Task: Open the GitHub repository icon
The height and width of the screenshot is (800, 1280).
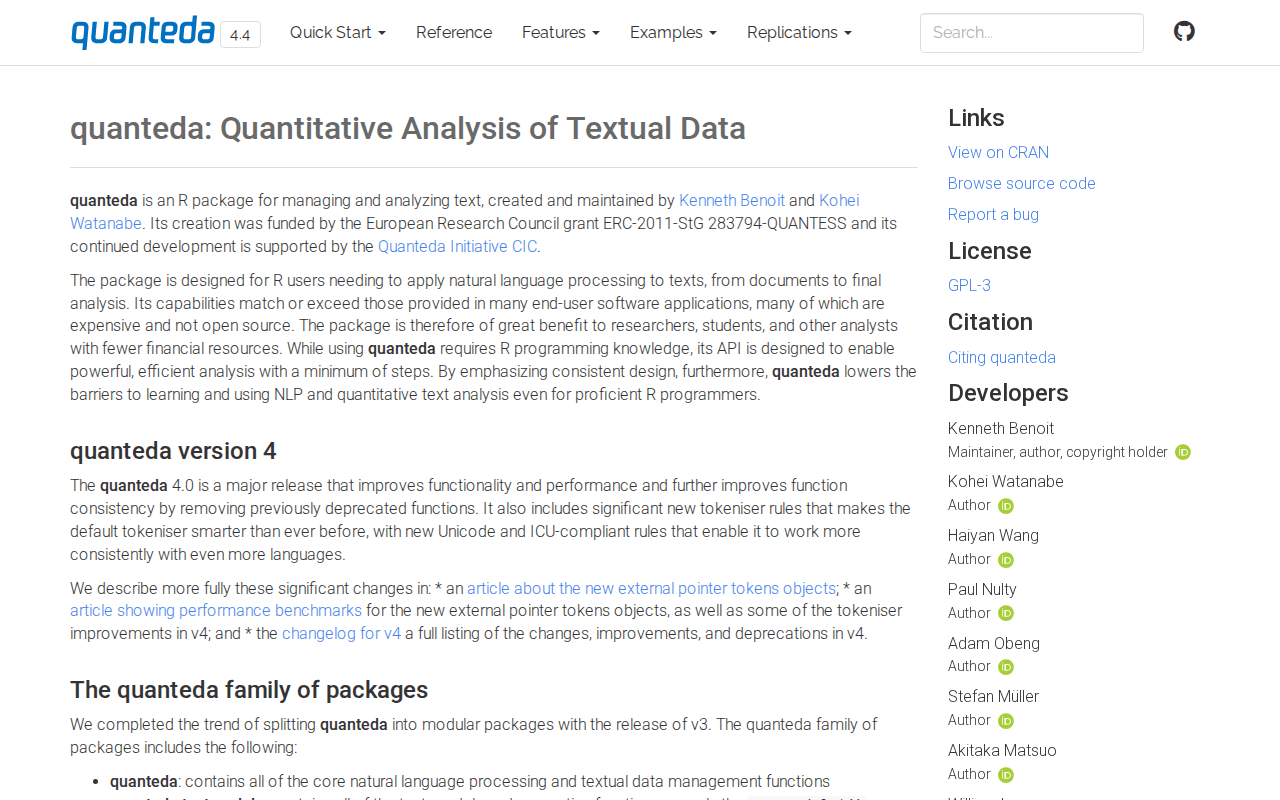Action: [x=1184, y=32]
